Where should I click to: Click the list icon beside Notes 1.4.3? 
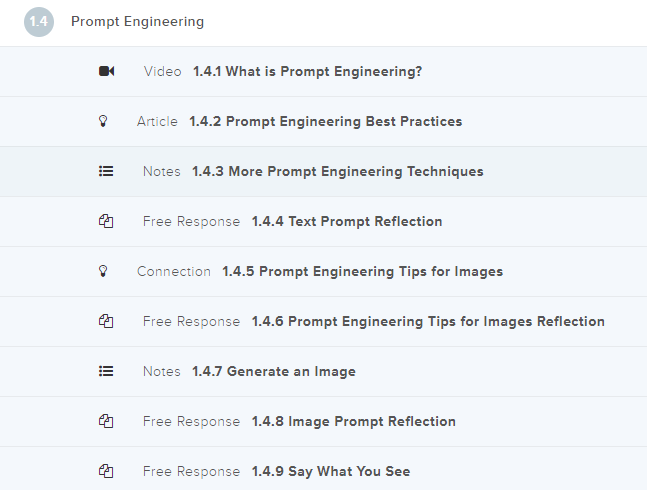point(106,171)
